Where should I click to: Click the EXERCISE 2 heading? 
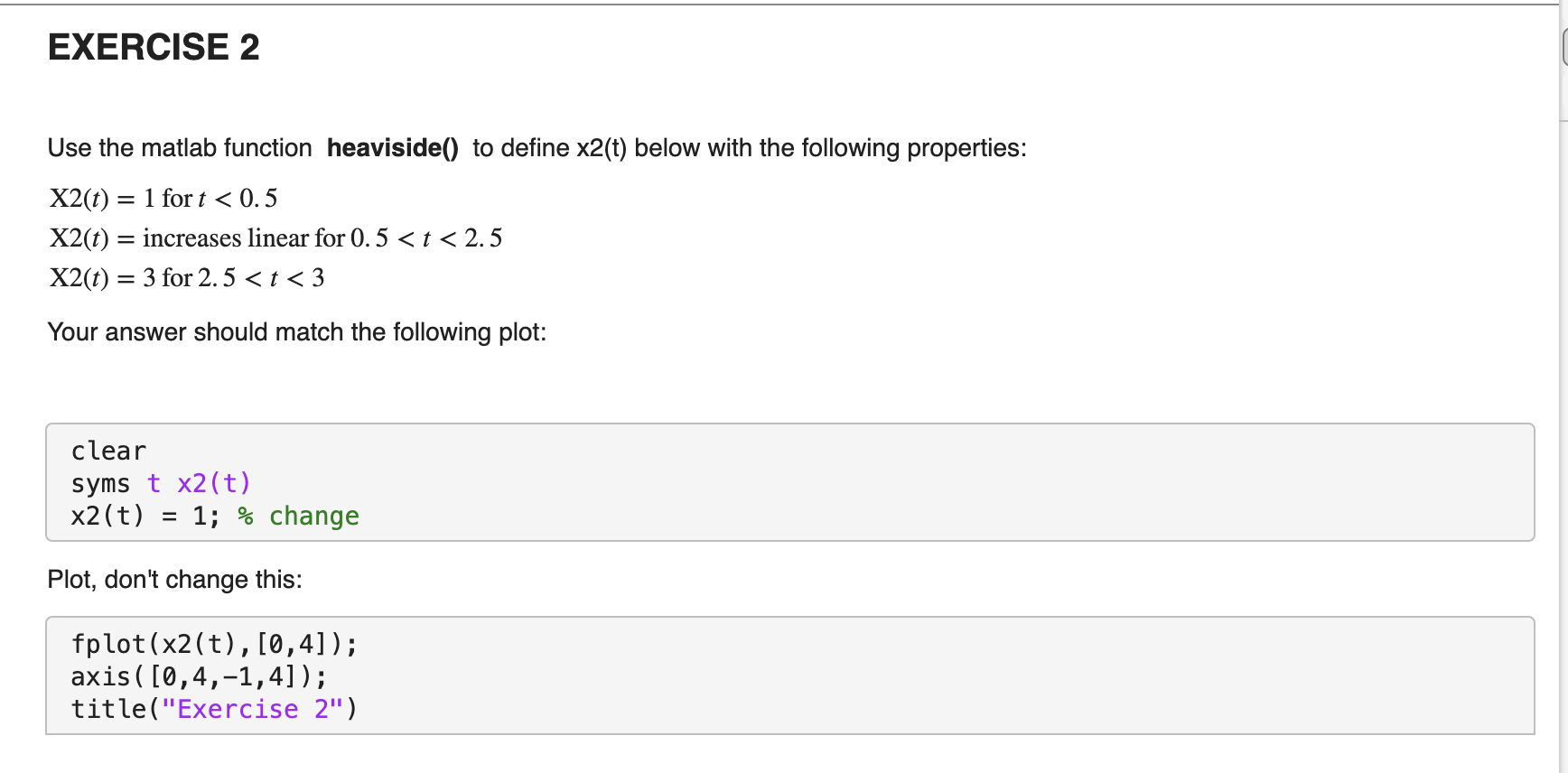(154, 47)
